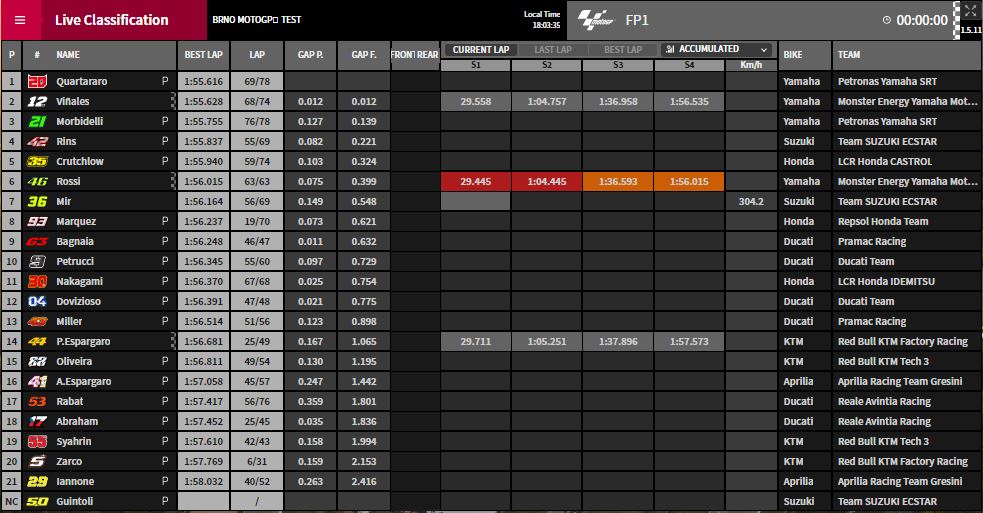
Task: Click Rossi's orange S4 time 1:56.015
Action: 689,182
